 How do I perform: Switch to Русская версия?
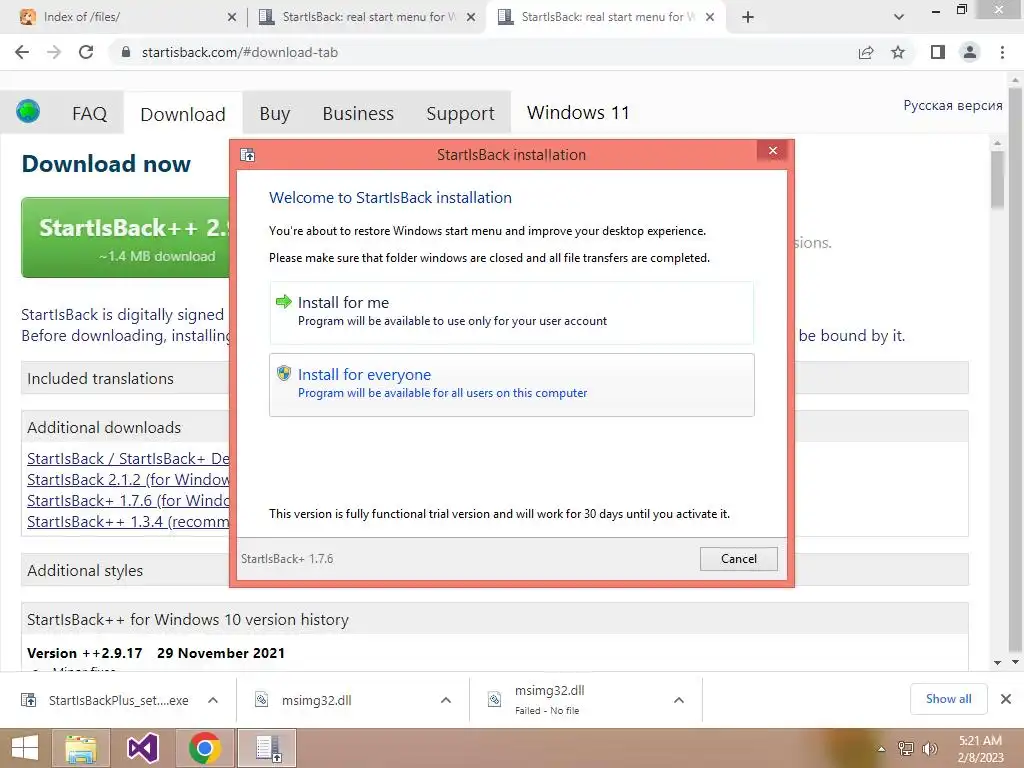coord(953,105)
